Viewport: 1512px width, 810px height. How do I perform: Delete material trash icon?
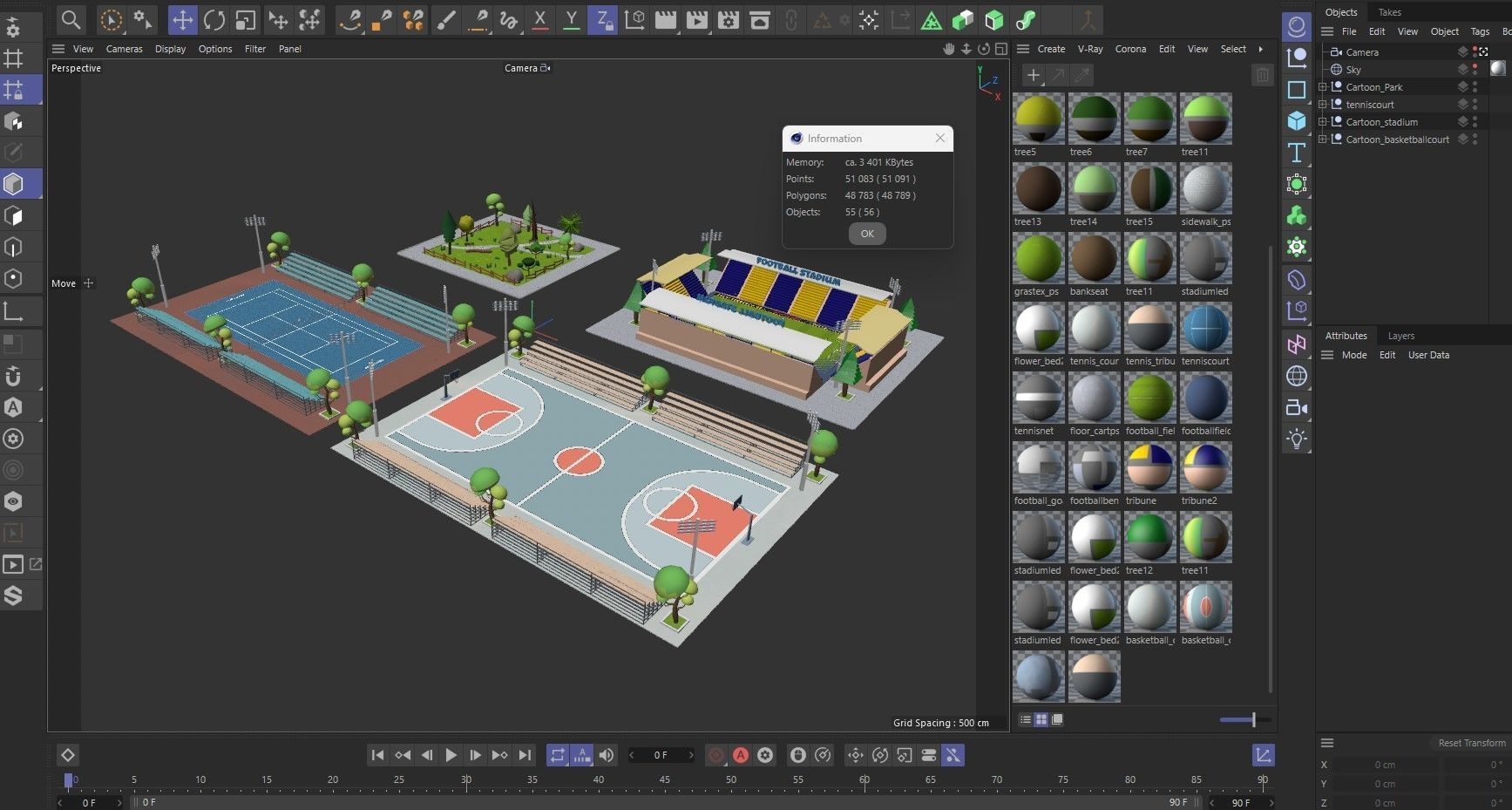[1262, 75]
